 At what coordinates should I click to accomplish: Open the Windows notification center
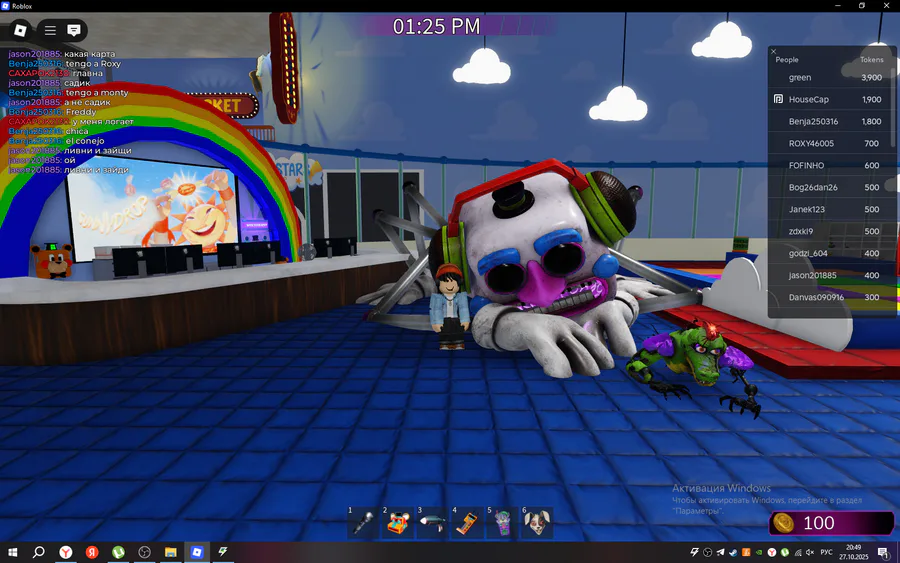coord(883,552)
